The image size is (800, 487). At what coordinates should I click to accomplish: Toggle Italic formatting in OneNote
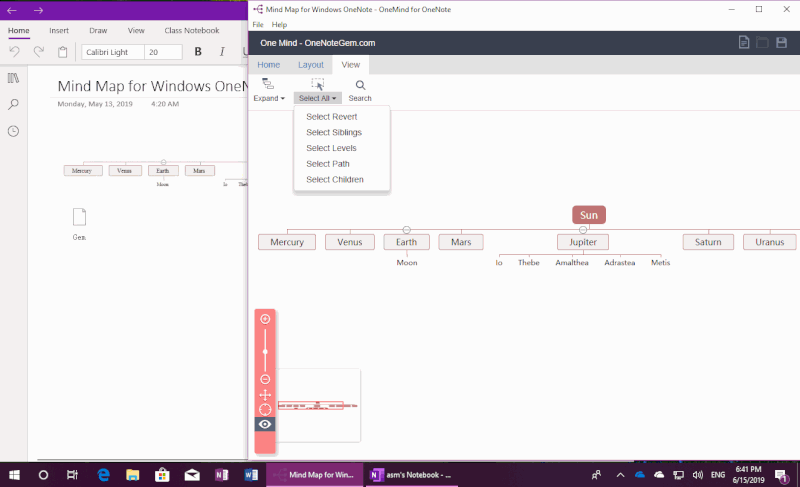pos(222,52)
